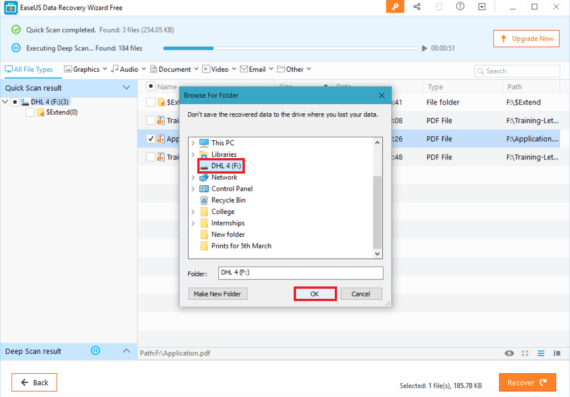Viewport: 570px width, 397px height.
Task: Expand Other filter dropdown arrow
Action: pos(309,69)
